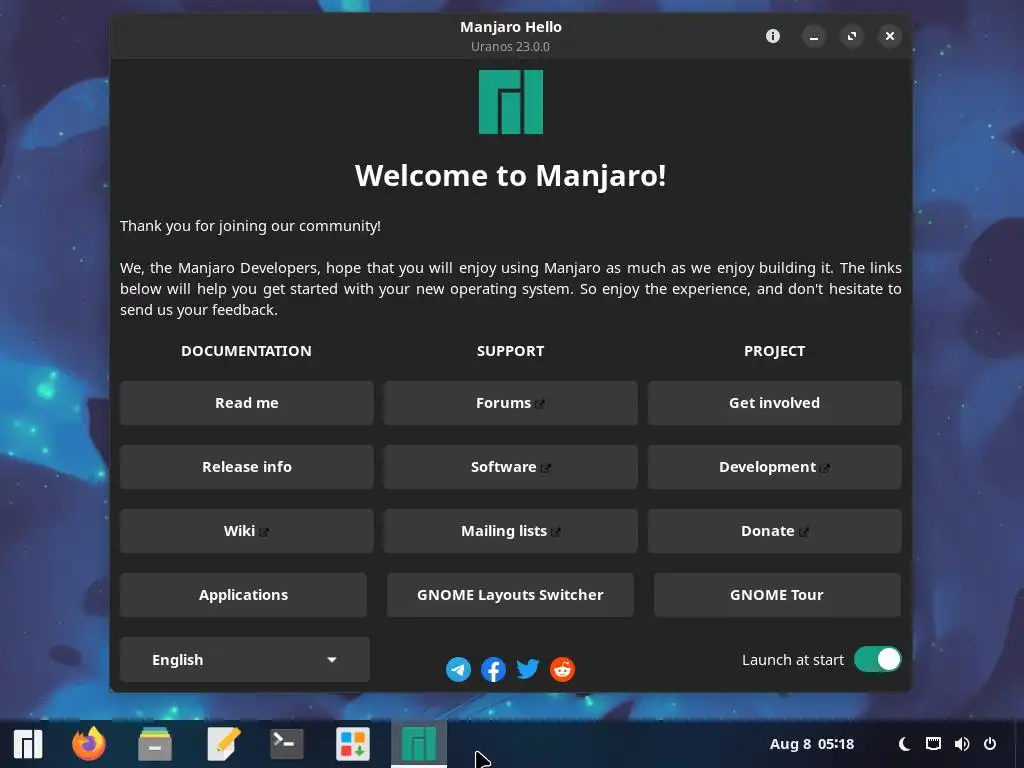Open the Mailing lists link

pos(511,531)
